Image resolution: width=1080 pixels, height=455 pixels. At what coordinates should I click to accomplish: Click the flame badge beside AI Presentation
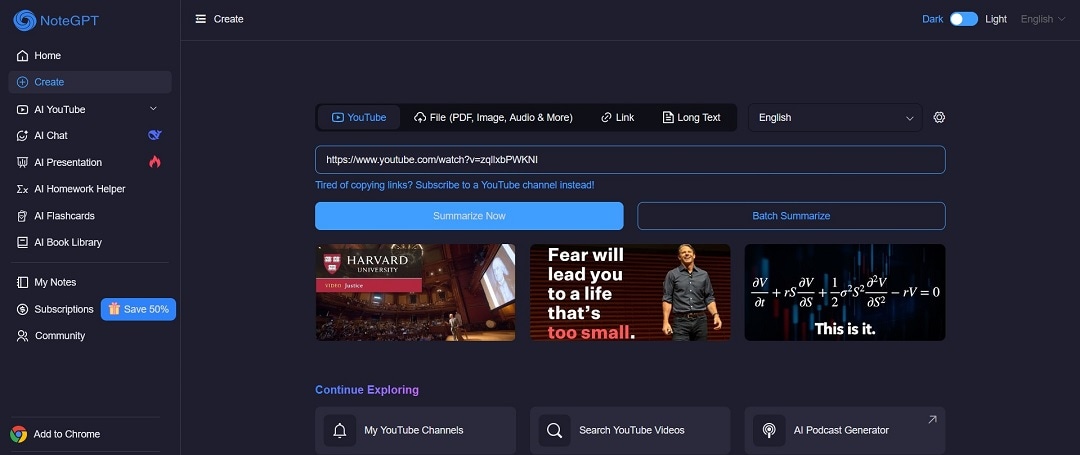tap(155, 162)
